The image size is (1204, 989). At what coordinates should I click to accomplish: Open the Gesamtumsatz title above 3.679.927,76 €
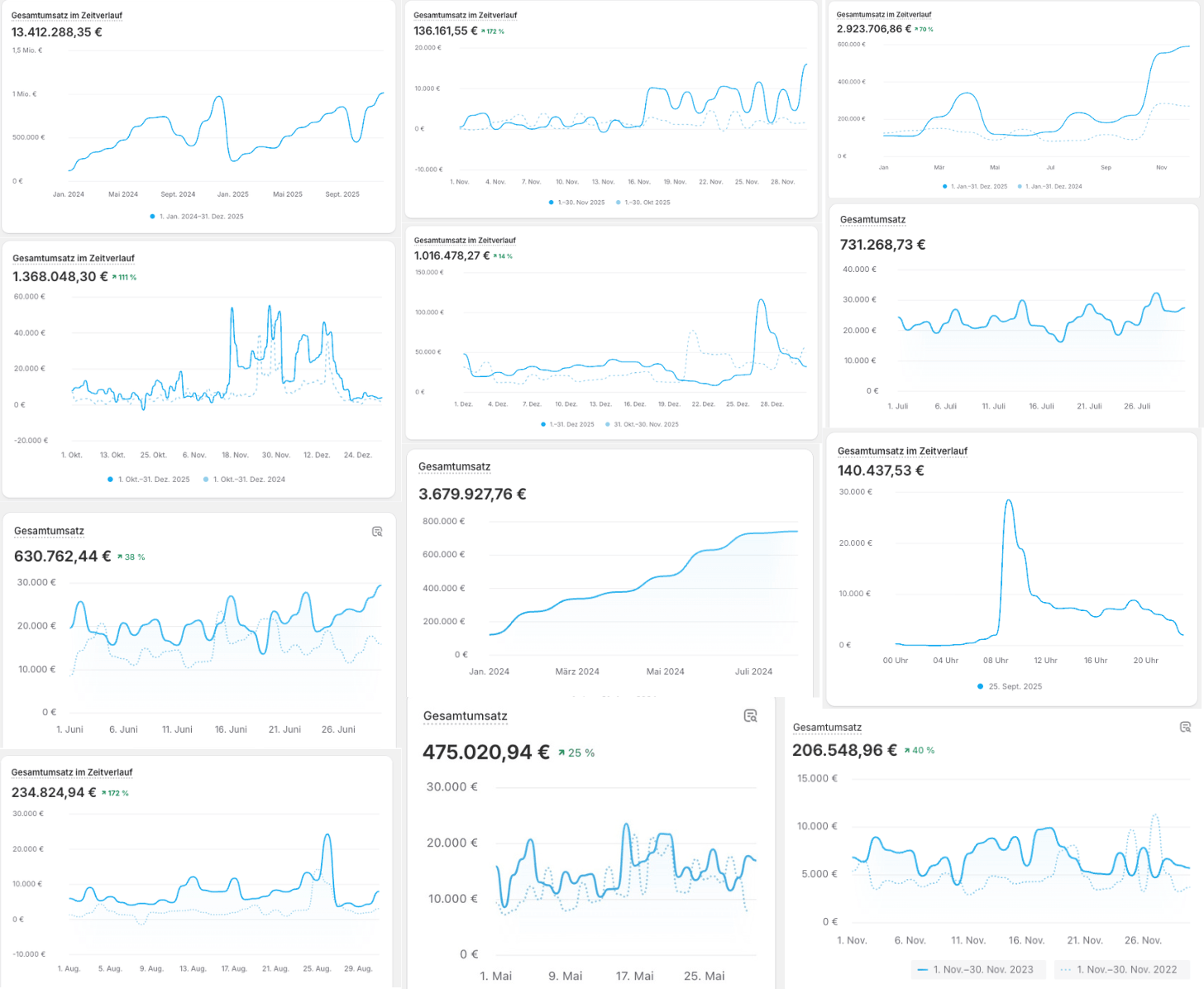click(x=454, y=467)
